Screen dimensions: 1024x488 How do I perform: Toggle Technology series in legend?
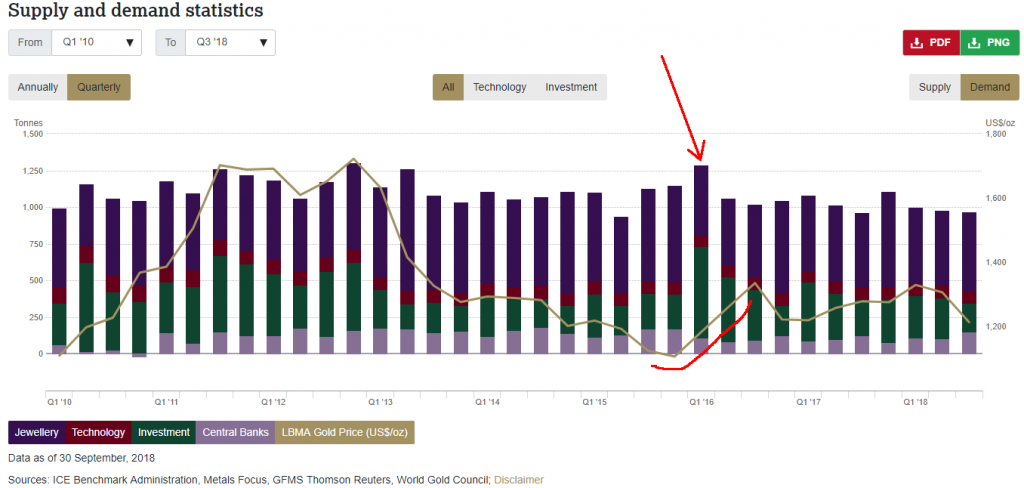click(x=99, y=432)
